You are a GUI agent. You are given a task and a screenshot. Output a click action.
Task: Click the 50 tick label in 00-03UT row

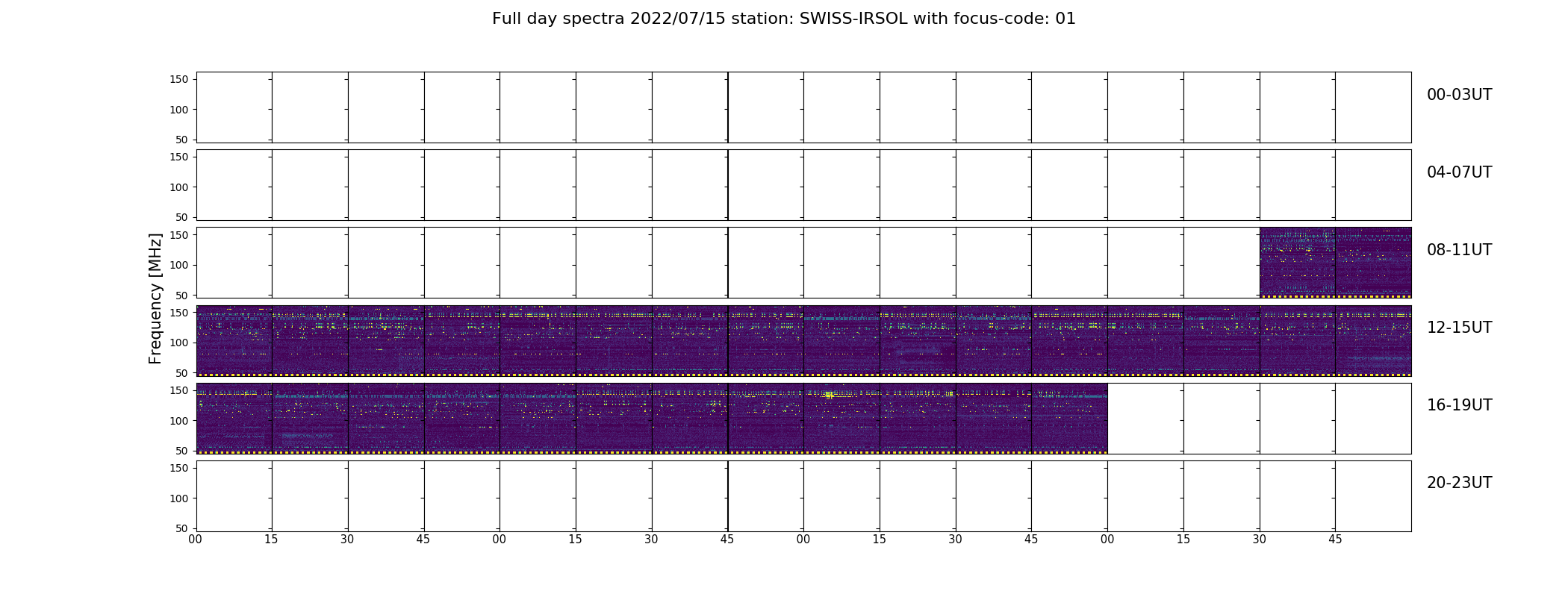[182, 140]
